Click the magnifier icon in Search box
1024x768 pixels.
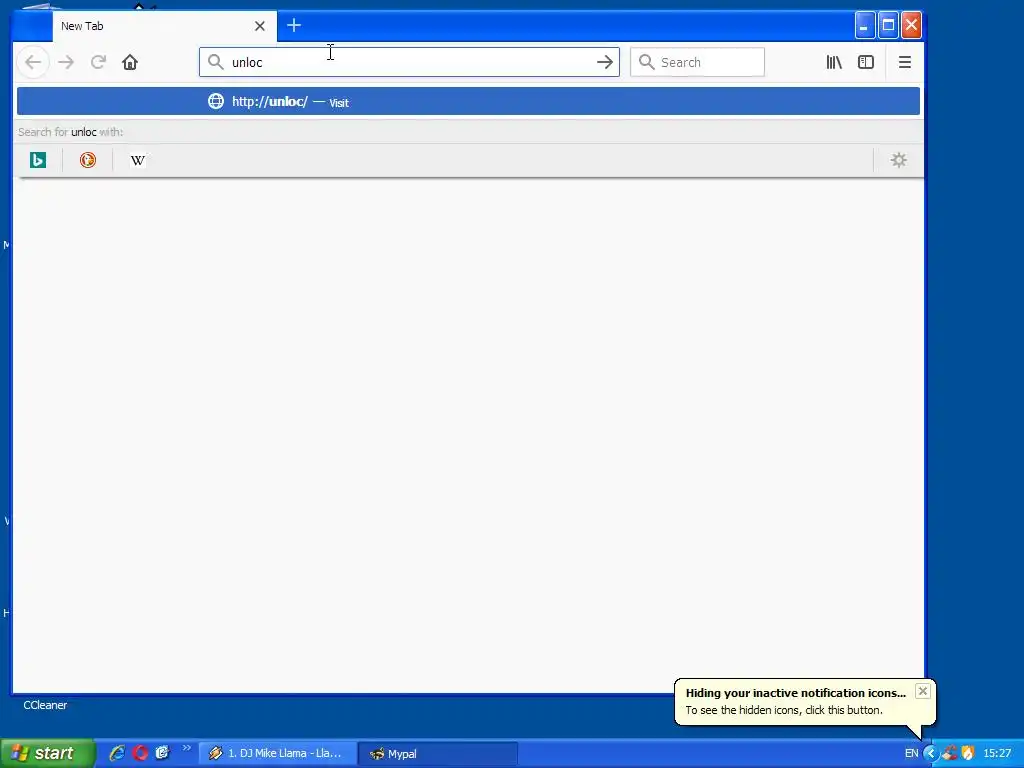pyautogui.click(x=647, y=62)
